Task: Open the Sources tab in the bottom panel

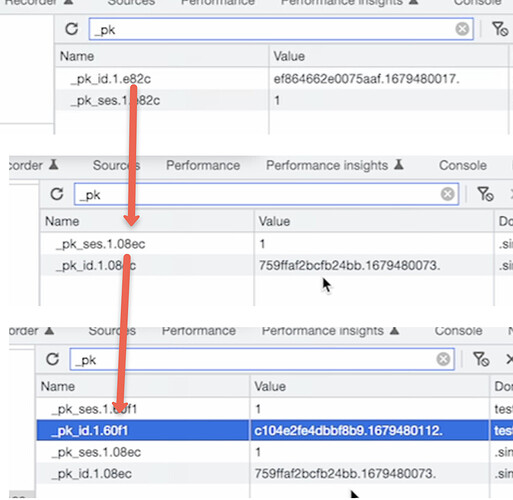Action: [112, 331]
